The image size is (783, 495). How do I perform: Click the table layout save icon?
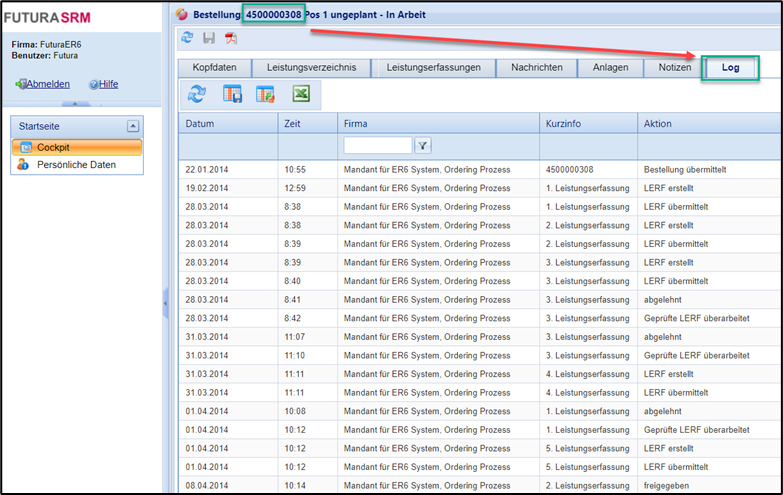pos(232,94)
